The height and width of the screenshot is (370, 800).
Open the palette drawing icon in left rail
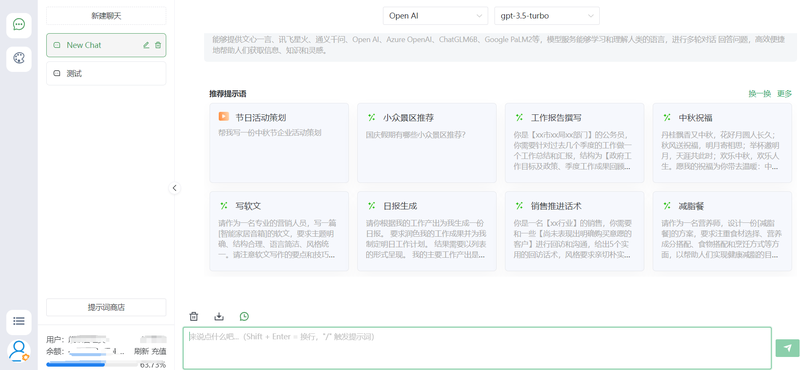tap(19, 59)
